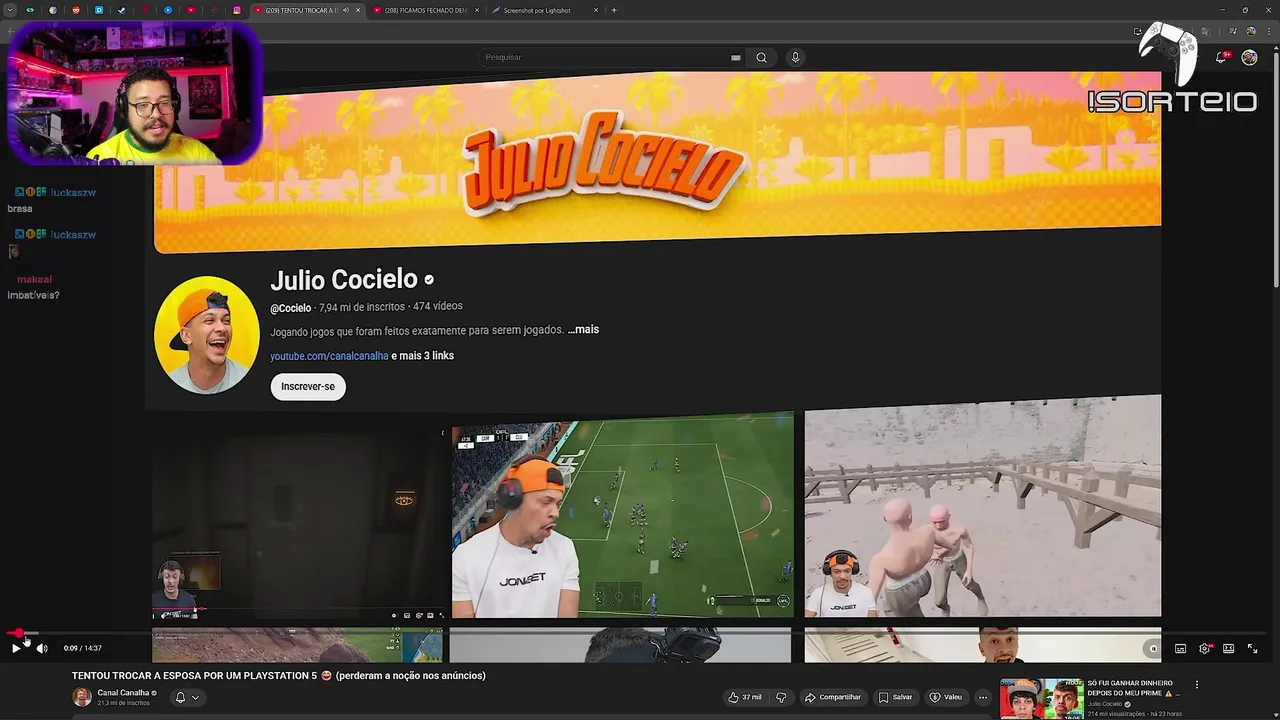Open the more actions ellipsis menu
1280x720 pixels.
tap(983, 697)
